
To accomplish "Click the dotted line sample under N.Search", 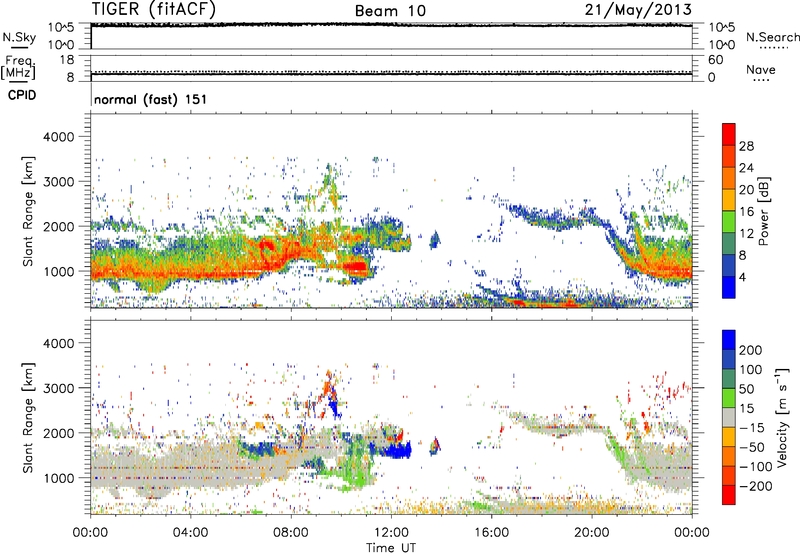I will click(x=773, y=48).
